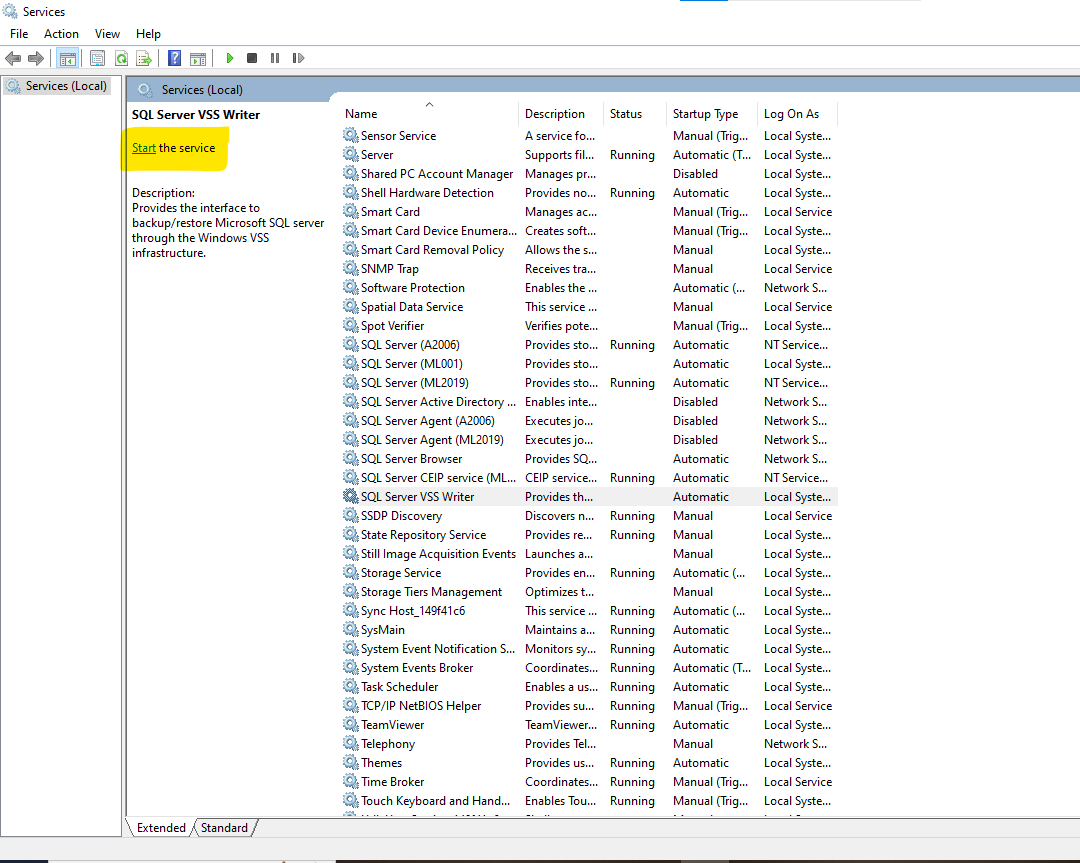The image size is (1080, 863).
Task: Select Smart Card Device Enumeration service
Action: pos(590,231)
